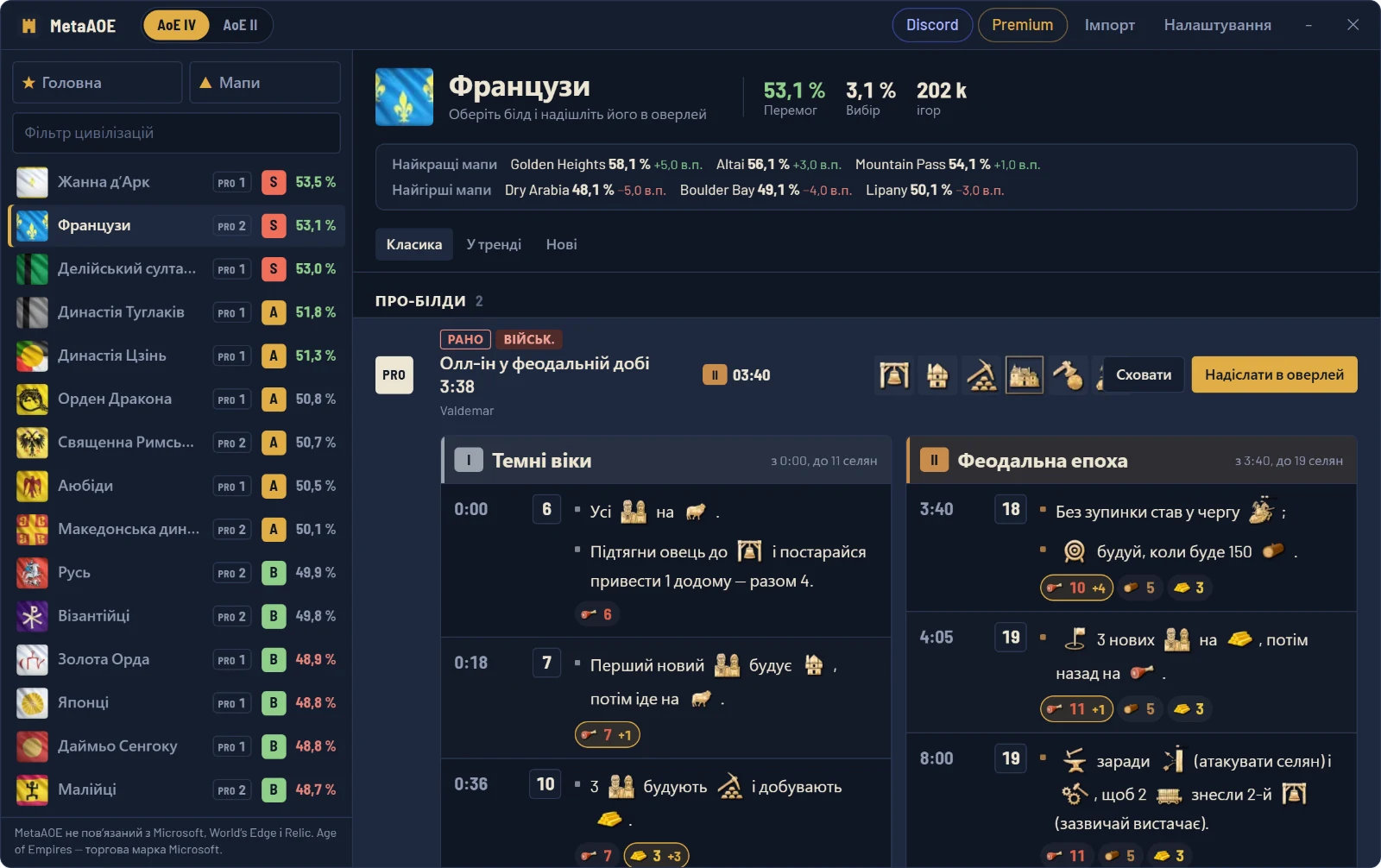The width and height of the screenshot is (1381, 868).
Task: Click the S tier badge for Французи
Action: pos(274,226)
